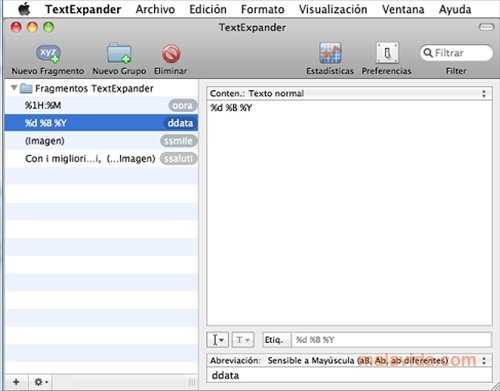
Task: Open the Apple menu
Action: click(24, 9)
